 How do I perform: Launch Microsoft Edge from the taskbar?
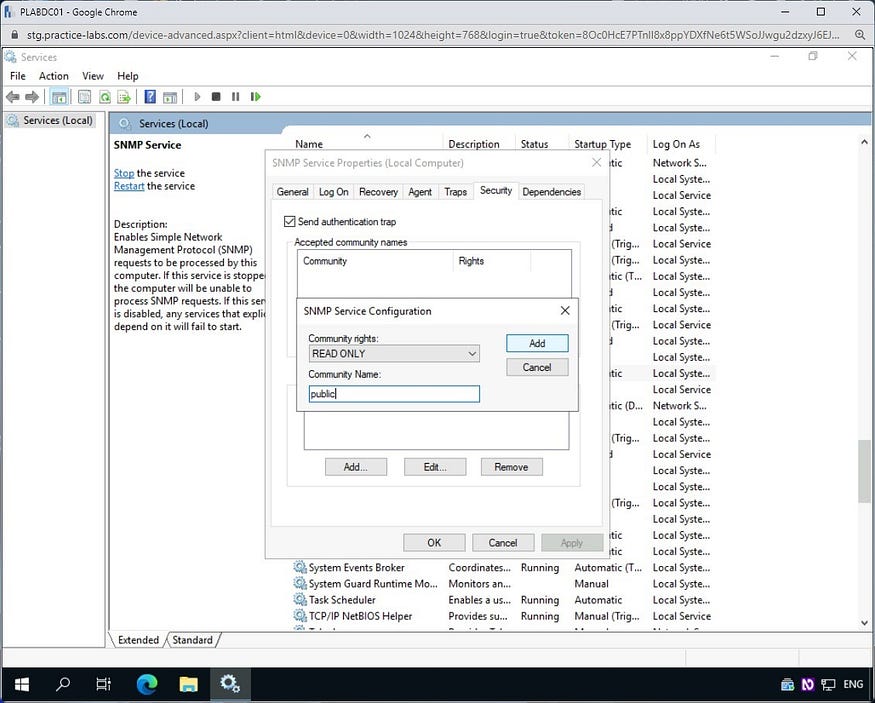pos(147,683)
